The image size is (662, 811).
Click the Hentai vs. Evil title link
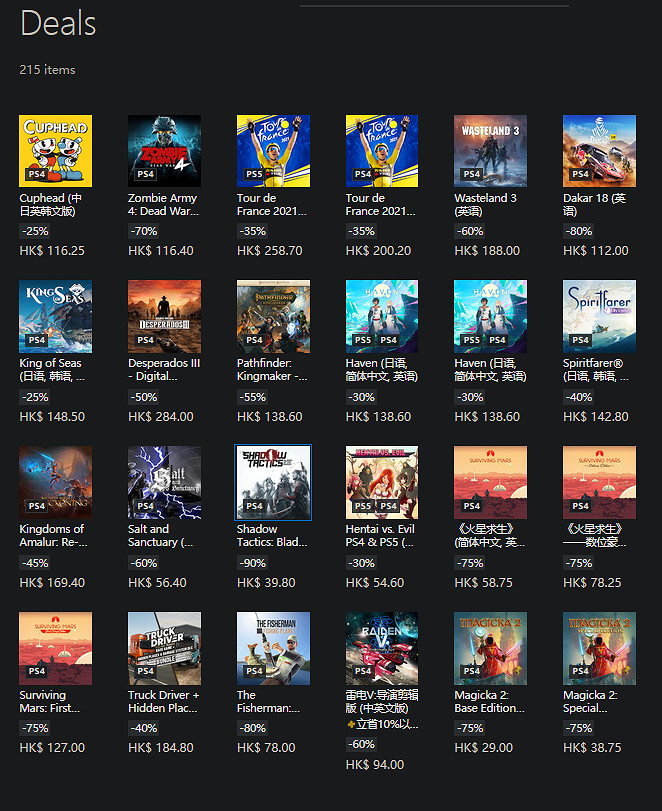tap(381, 535)
